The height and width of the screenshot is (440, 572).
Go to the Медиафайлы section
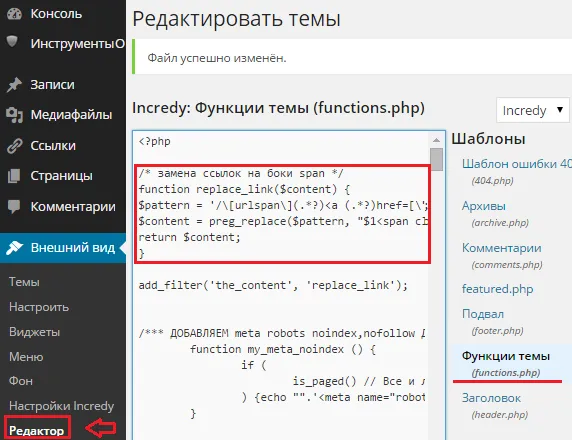(71, 115)
